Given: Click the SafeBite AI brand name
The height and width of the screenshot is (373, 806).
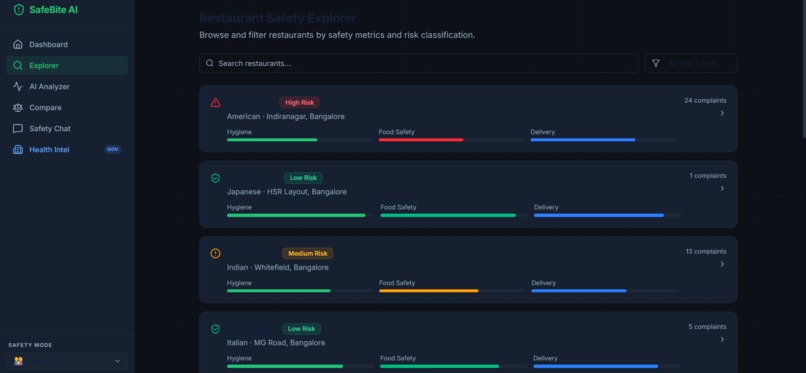Looking at the screenshot, I should coord(53,10).
